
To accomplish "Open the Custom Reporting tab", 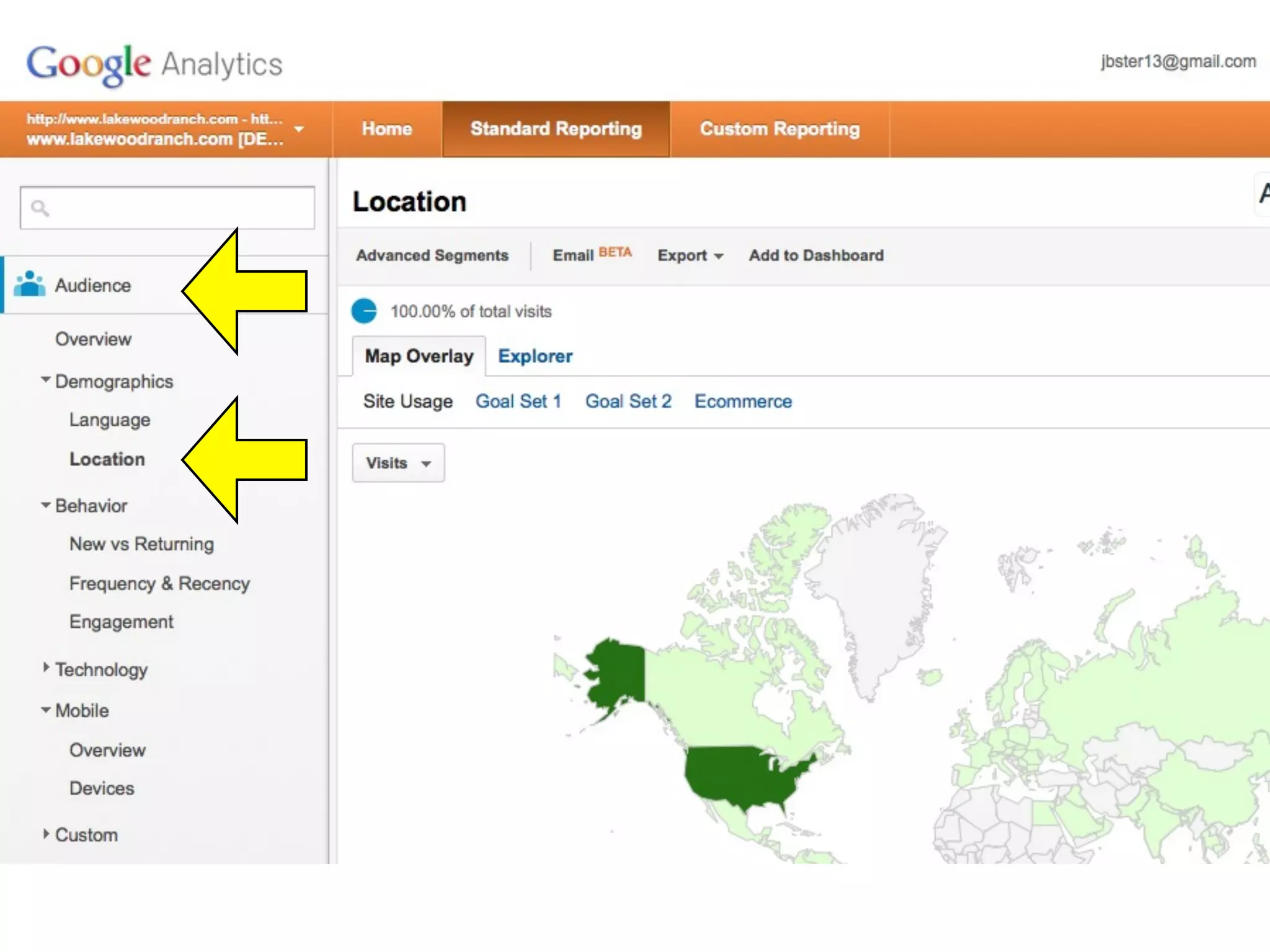I will (x=779, y=129).
